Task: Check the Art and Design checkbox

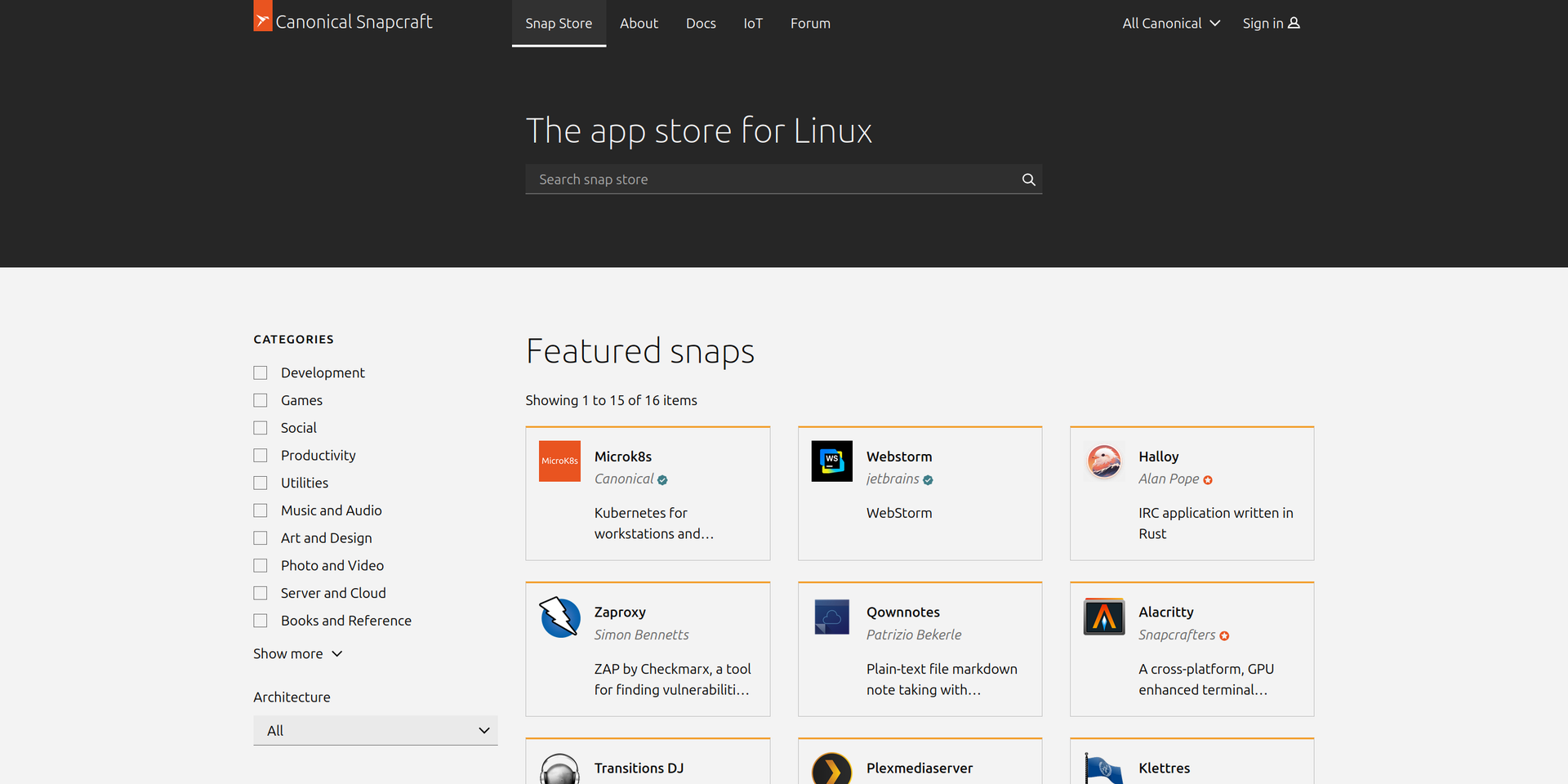Action: [x=261, y=538]
